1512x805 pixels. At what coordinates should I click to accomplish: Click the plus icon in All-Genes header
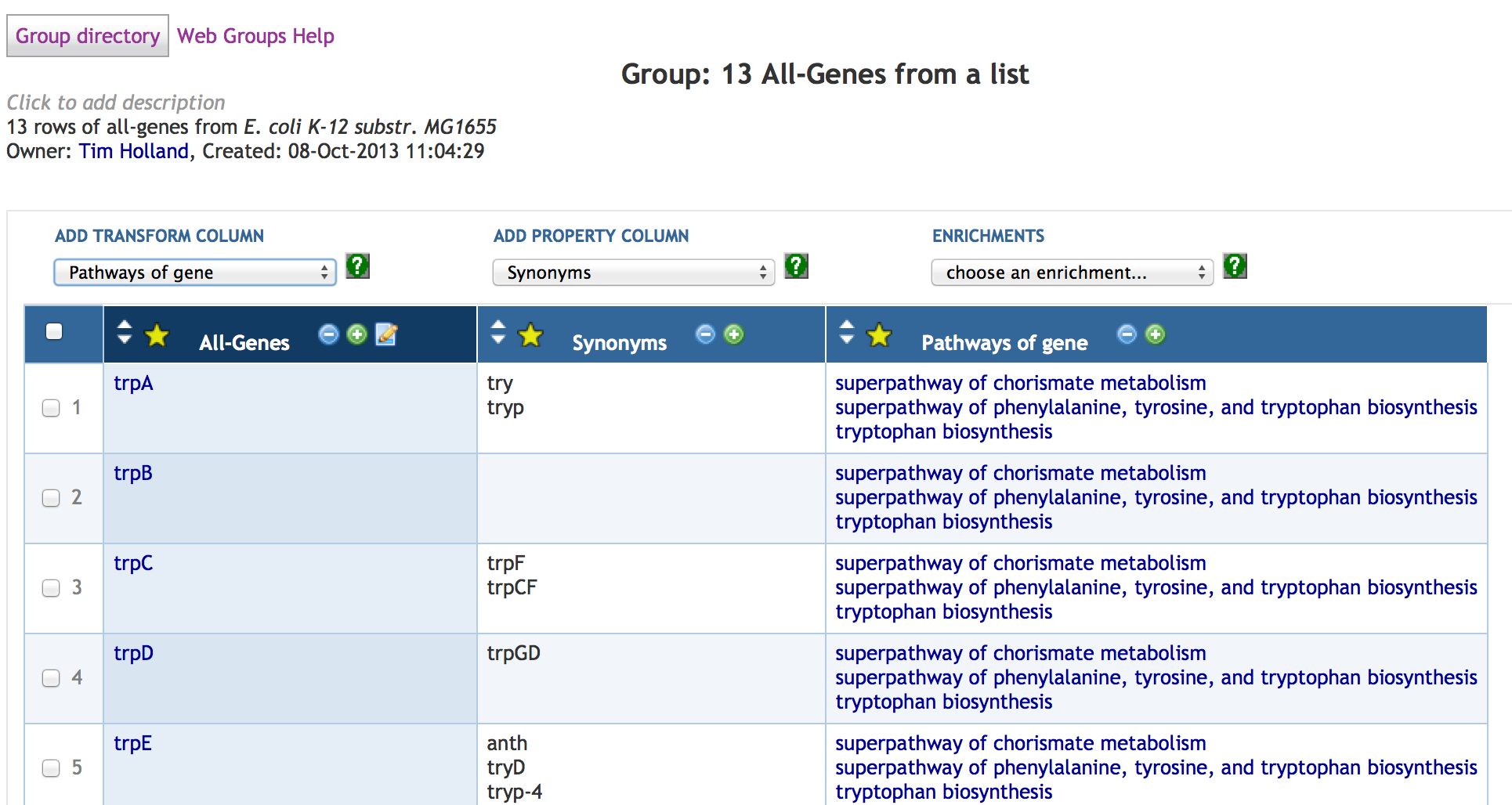pyautogui.click(x=356, y=334)
